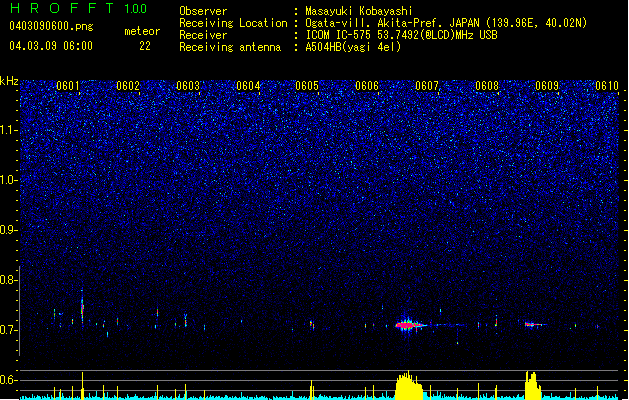This screenshot has height=400, width=629.
Task: Click the ICOM IC-575 receiver text
Action: pos(401,35)
